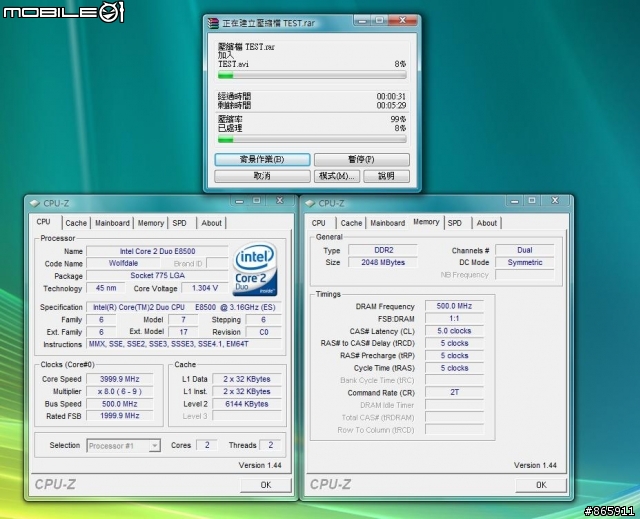Click OK in the right CPU-Z Memory window
640x519 pixels.
[x=541, y=485]
